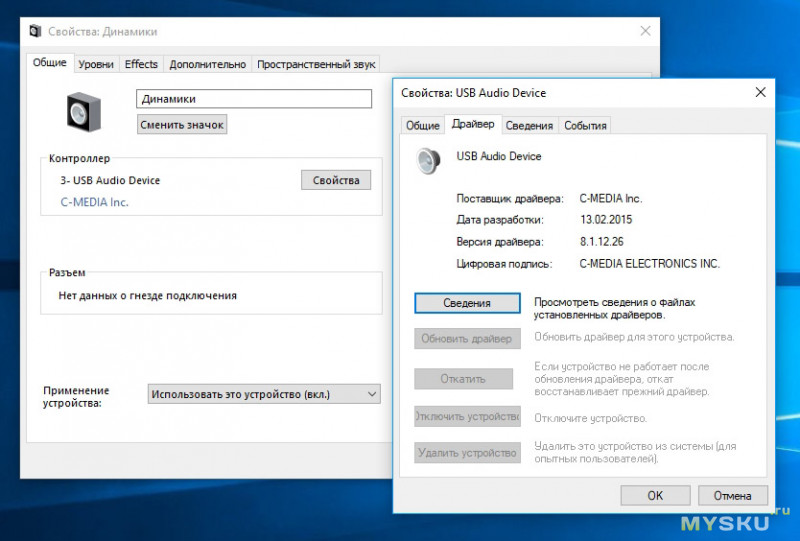Viewport: 800px width, 541px height.
Task: Click the Отмена button
Action: (x=732, y=495)
